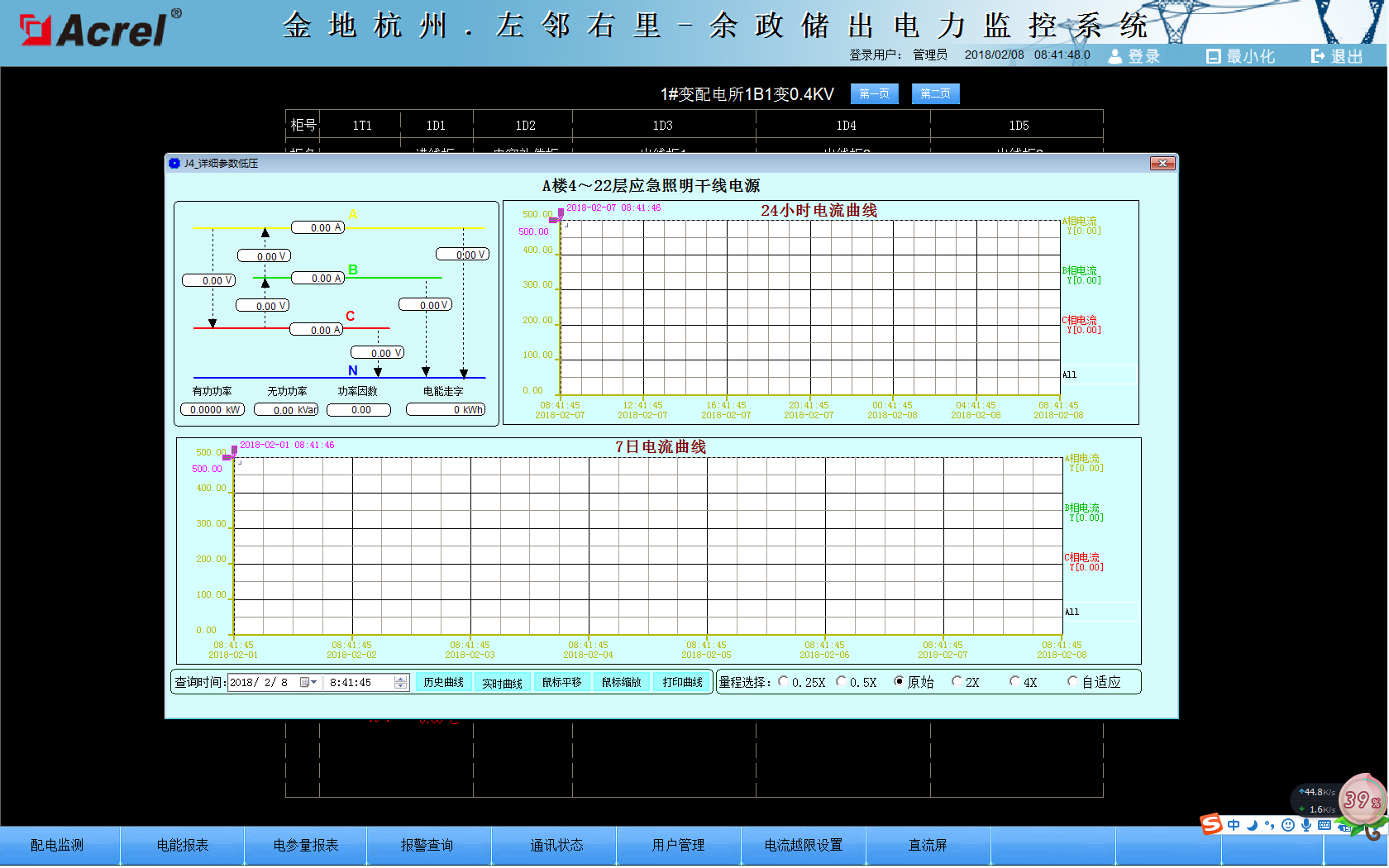The height and width of the screenshot is (868, 1389).
Task: Click the 39% peach memory accelerator ball
Action: (1362, 799)
